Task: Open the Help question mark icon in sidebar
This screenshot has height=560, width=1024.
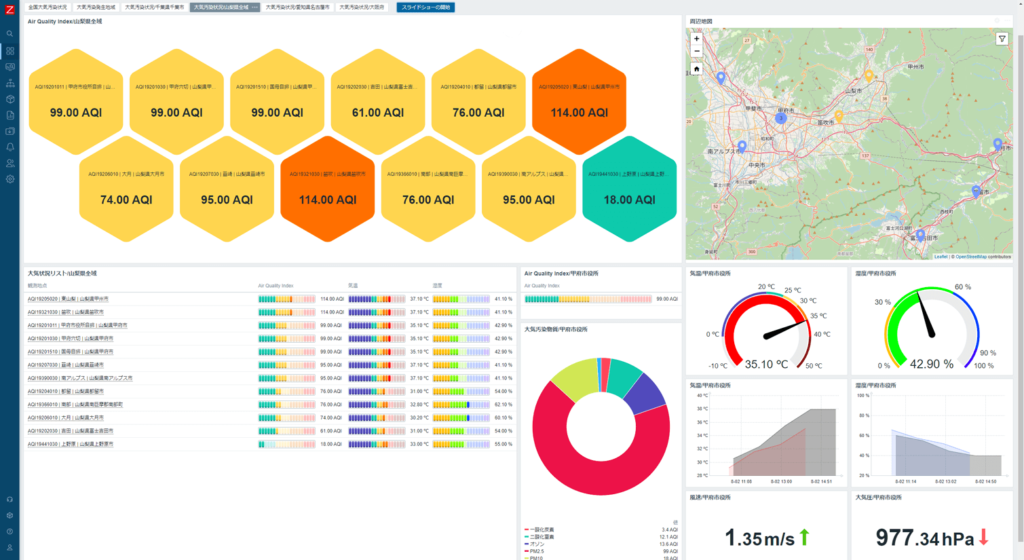Action: point(10,531)
